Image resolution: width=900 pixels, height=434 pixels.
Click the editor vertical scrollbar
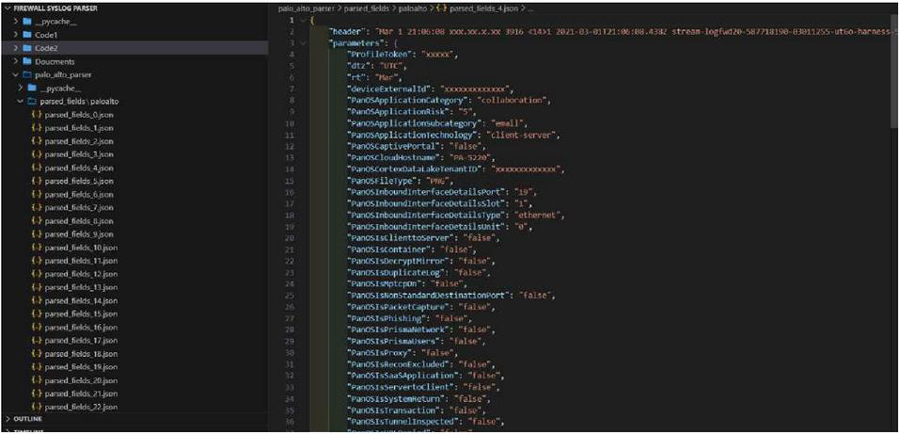click(x=894, y=100)
